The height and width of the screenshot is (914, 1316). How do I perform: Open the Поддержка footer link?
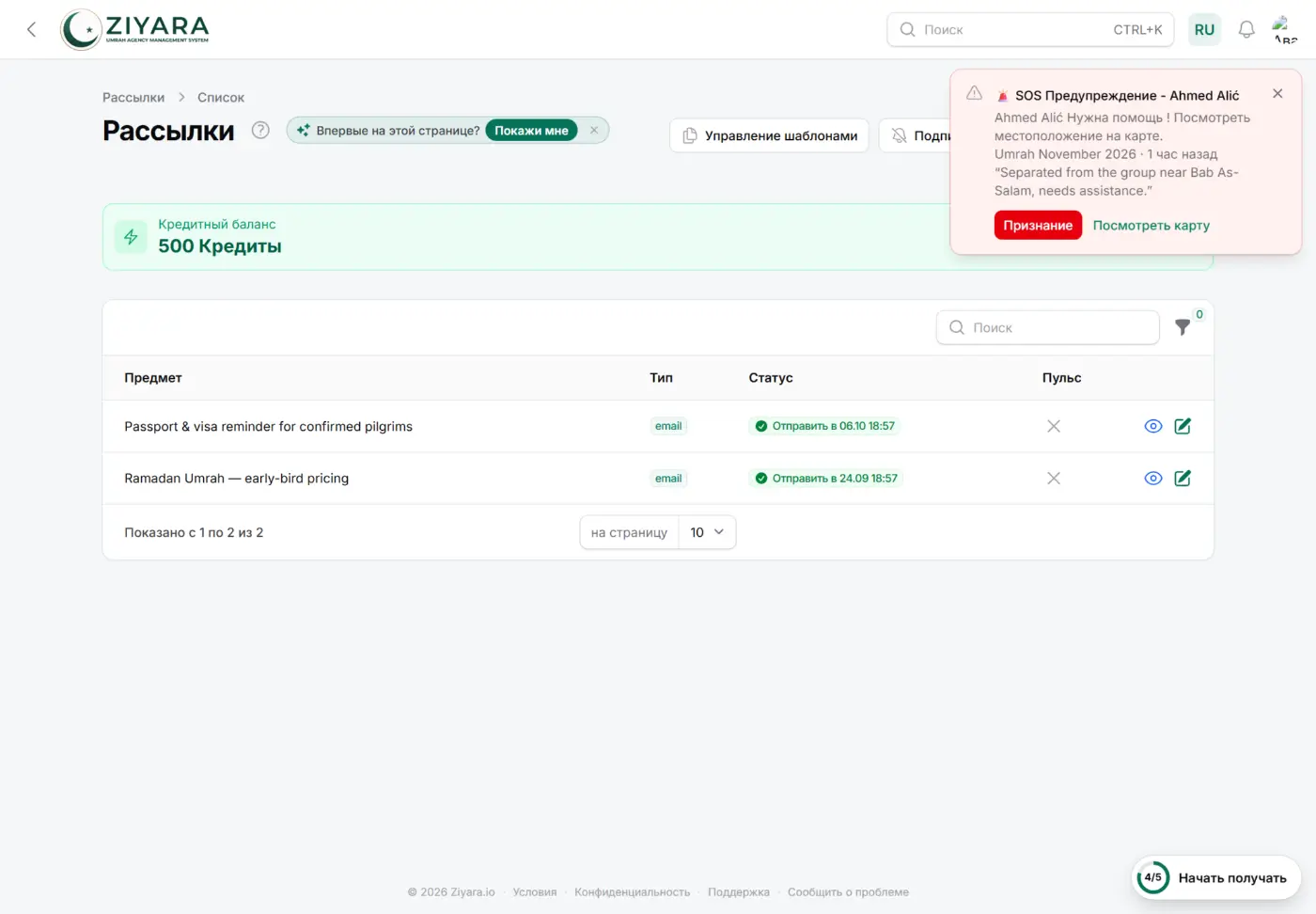(739, 892)
